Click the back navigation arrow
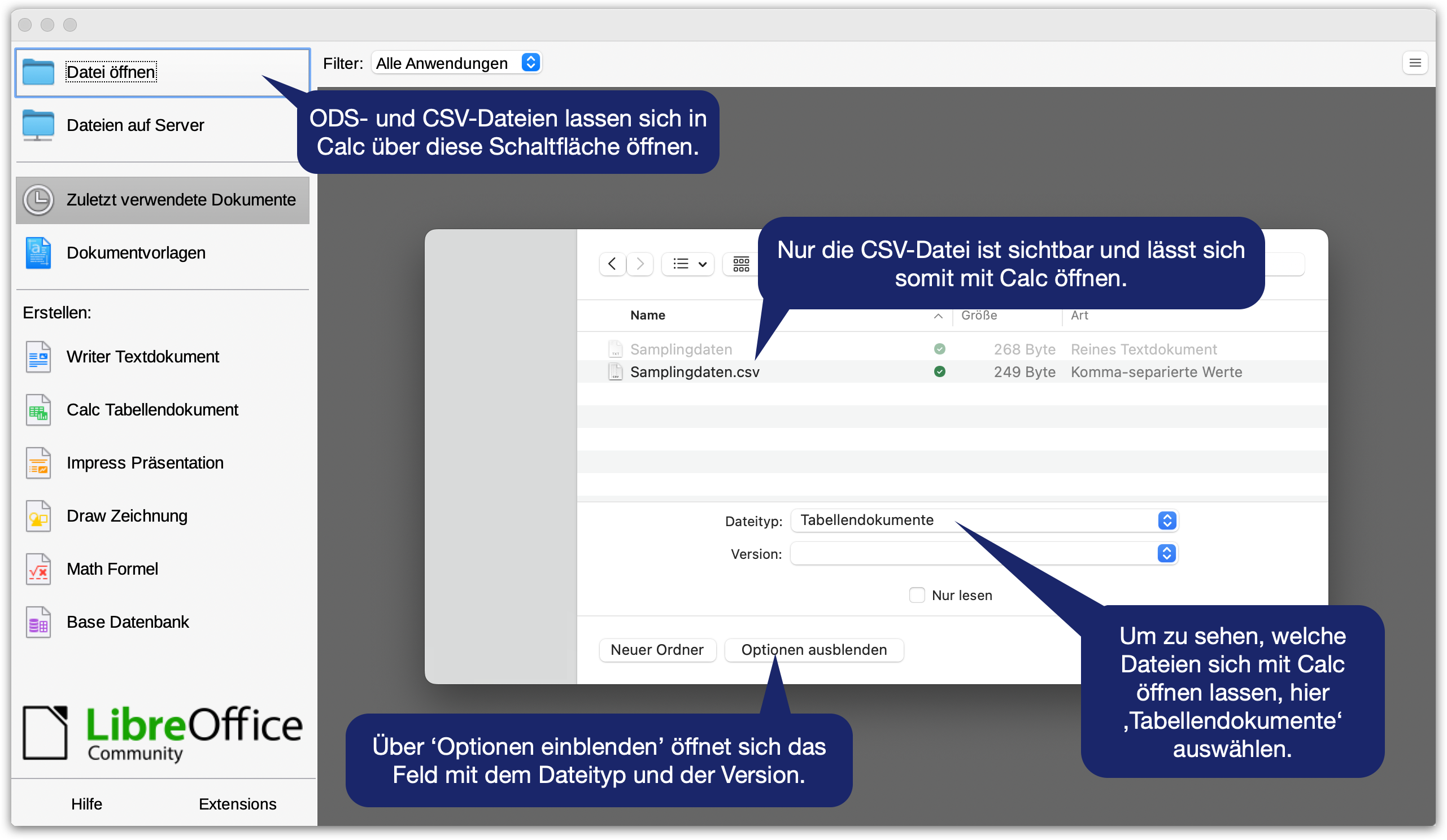1447x840 pixels. click(x=612, y=264)
